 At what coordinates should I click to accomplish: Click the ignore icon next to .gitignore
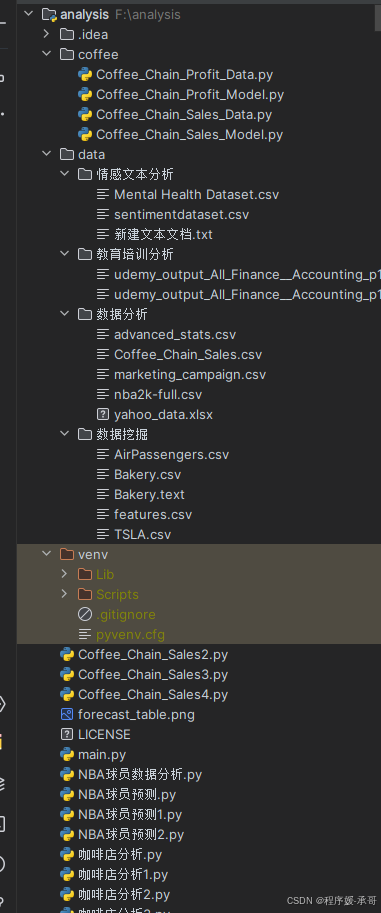click(x=85, y=614)
